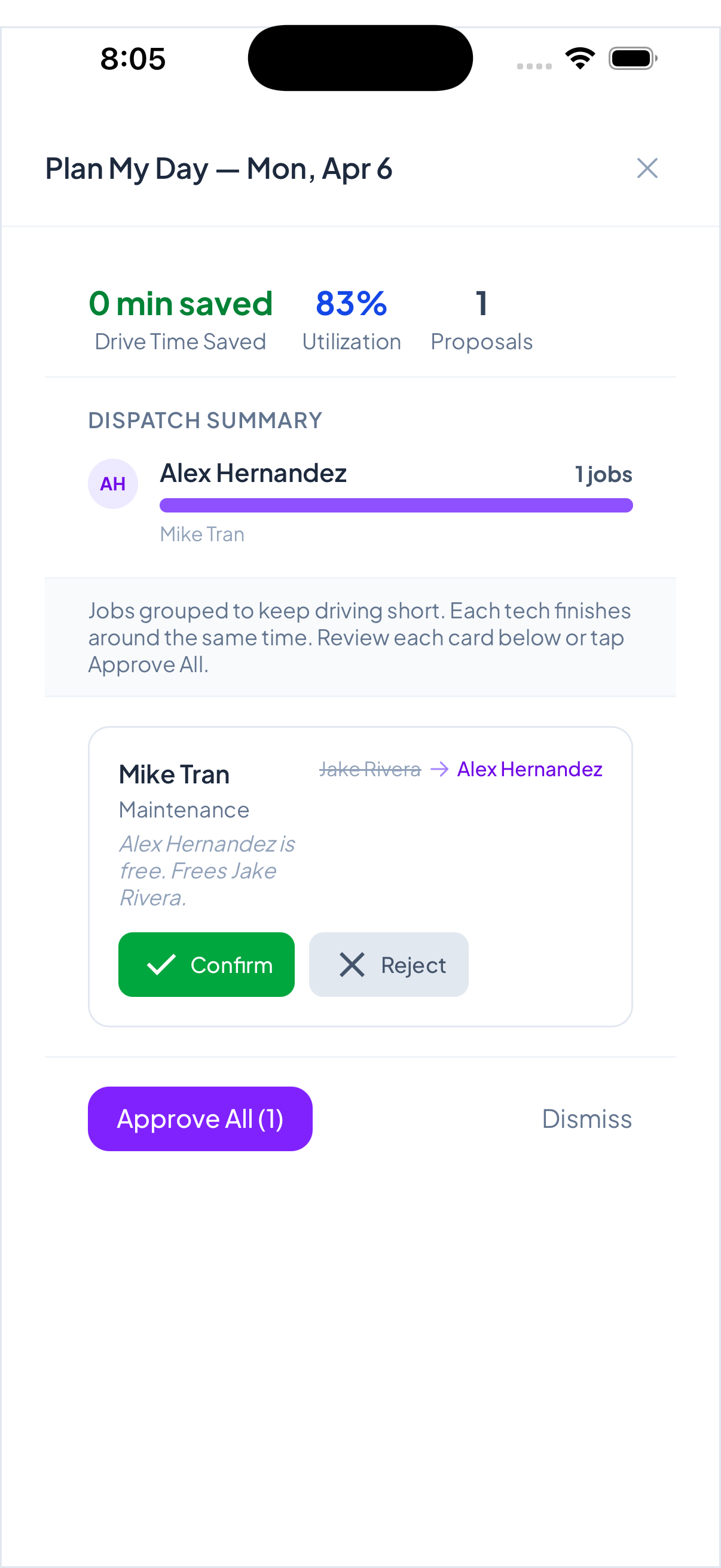Tap the X icon on Reject
The image size is (721, 1568).
point(352,965)
